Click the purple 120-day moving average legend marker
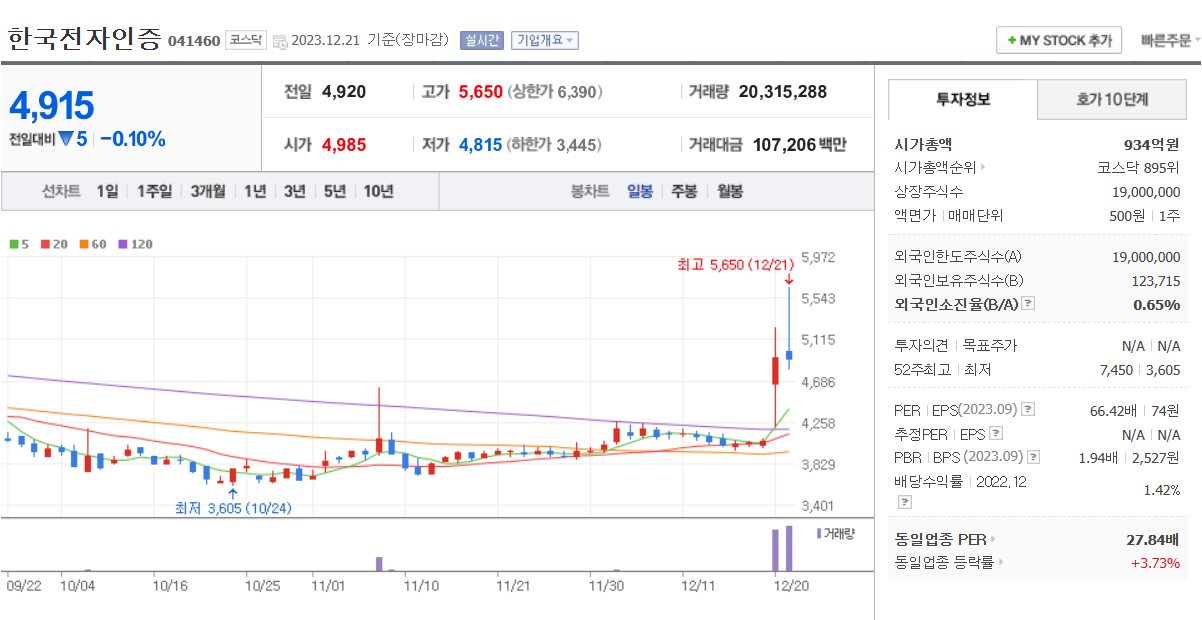Viewport: 1202px width, 620px height. coord(122,244)
